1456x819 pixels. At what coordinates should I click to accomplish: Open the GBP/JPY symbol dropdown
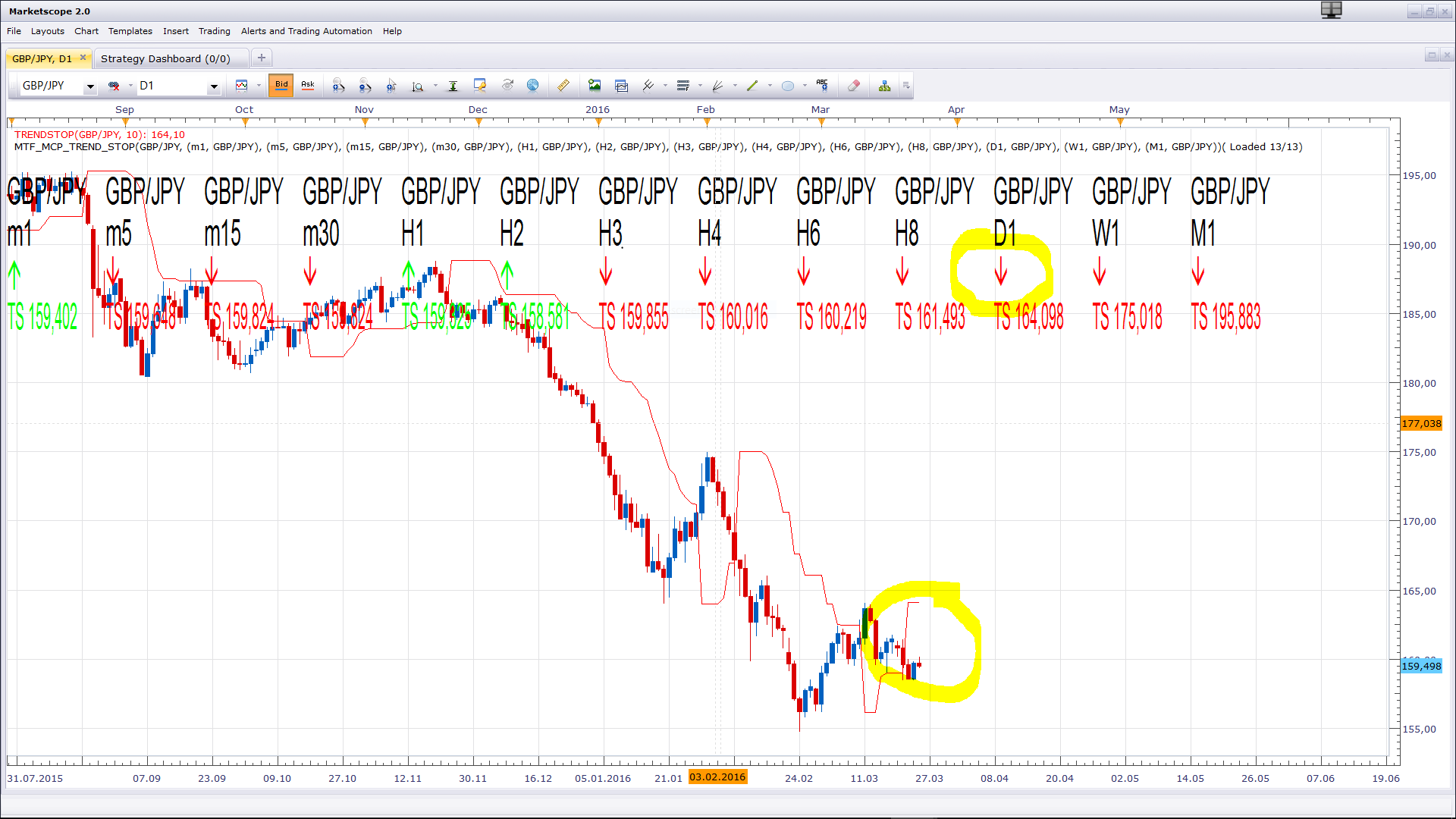[x=90, y=86]
